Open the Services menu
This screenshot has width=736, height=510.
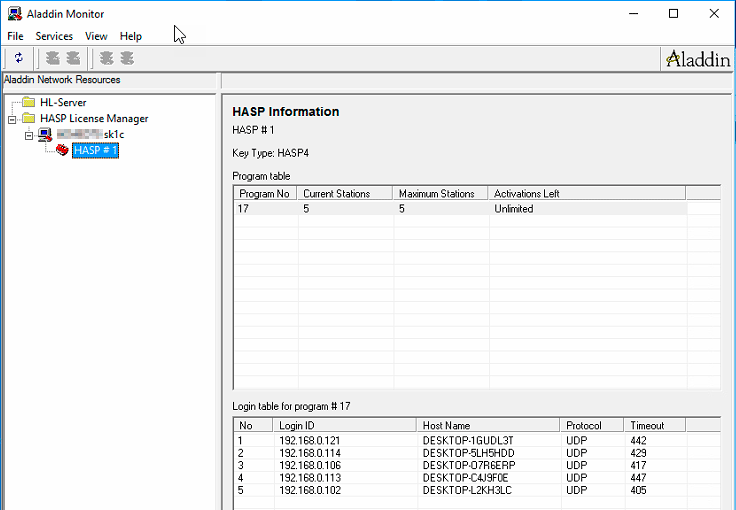[x=54, y=36]
